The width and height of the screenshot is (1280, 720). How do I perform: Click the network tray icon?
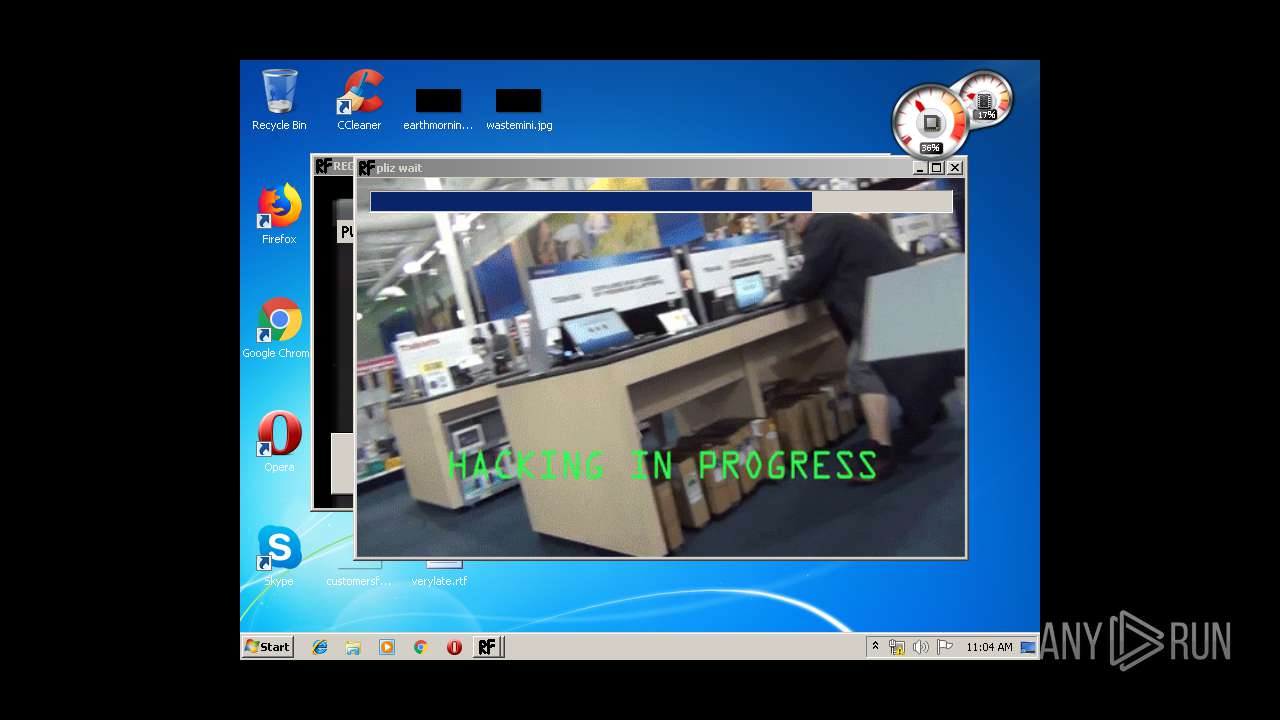tap(897, 647)
